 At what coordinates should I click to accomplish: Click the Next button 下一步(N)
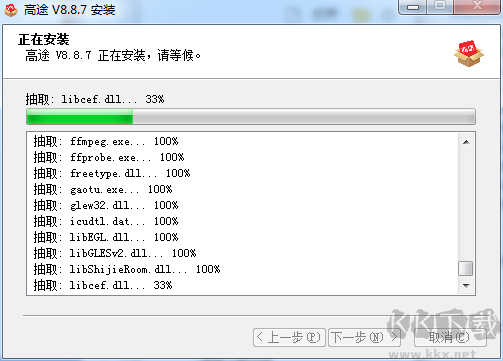365,337
